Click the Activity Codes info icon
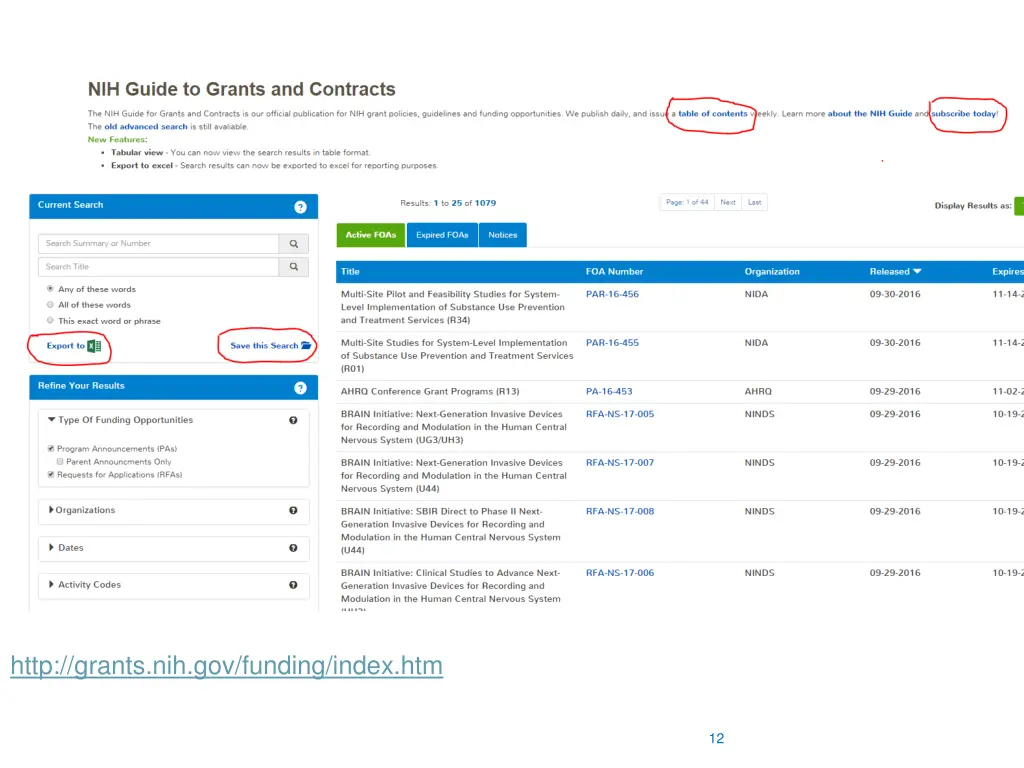 pyautogui.click(x=293, y=585)
